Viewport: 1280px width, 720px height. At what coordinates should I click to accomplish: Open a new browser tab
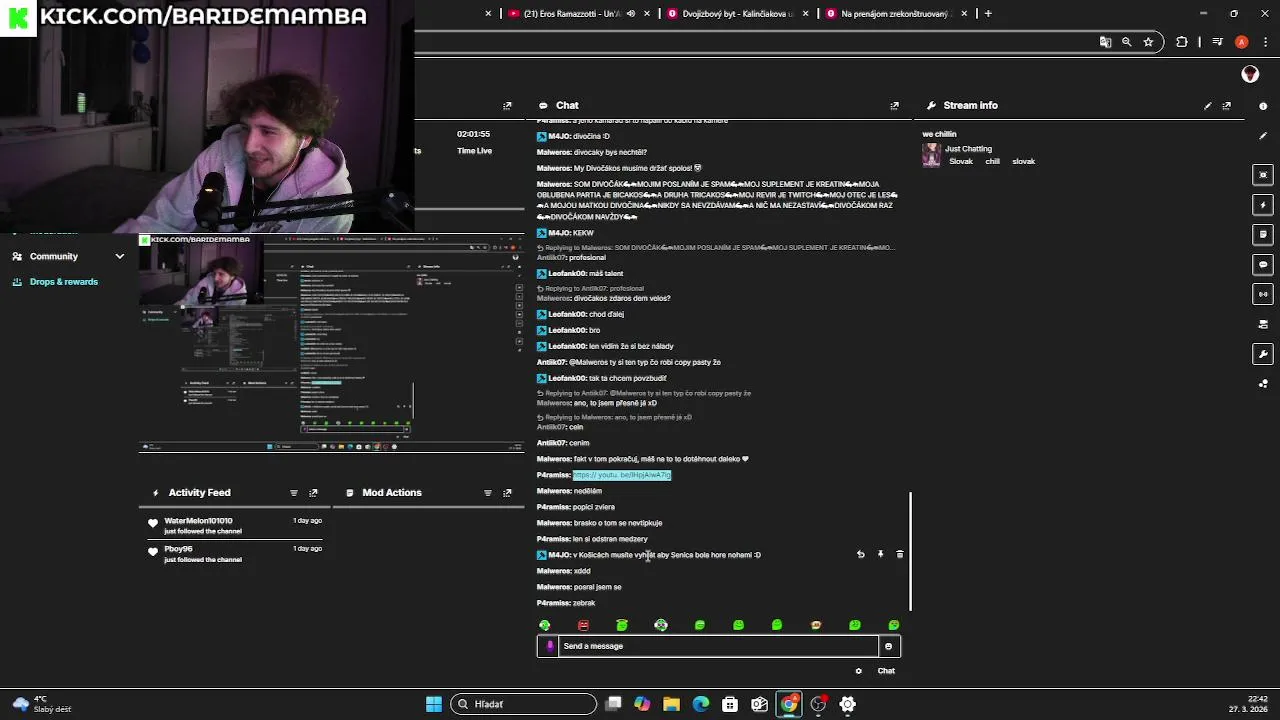click(x=988, y=14)
